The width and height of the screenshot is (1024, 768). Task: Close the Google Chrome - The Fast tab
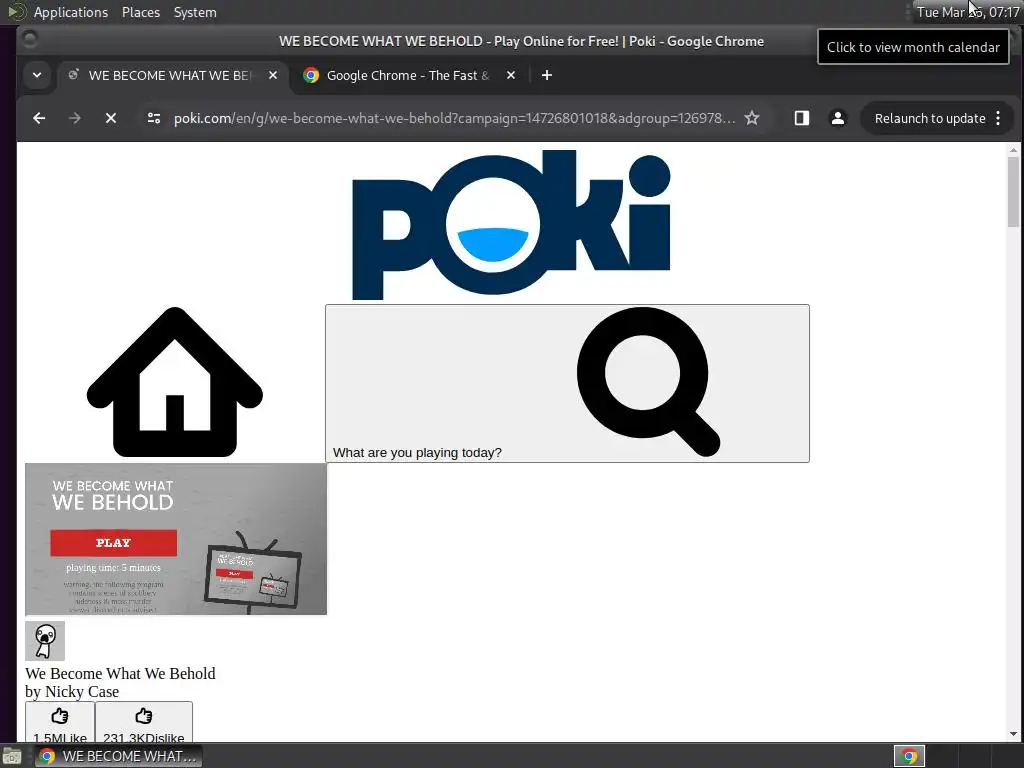click(x=511, y=75)
